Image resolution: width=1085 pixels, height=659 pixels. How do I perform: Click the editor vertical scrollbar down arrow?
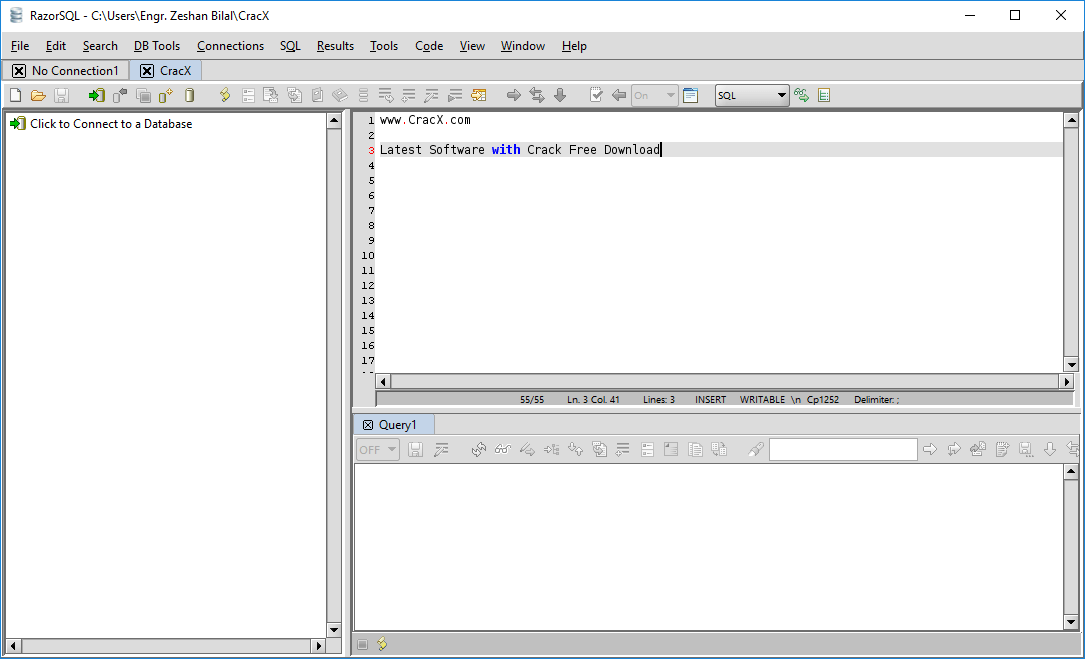(x=1071, y=365)
